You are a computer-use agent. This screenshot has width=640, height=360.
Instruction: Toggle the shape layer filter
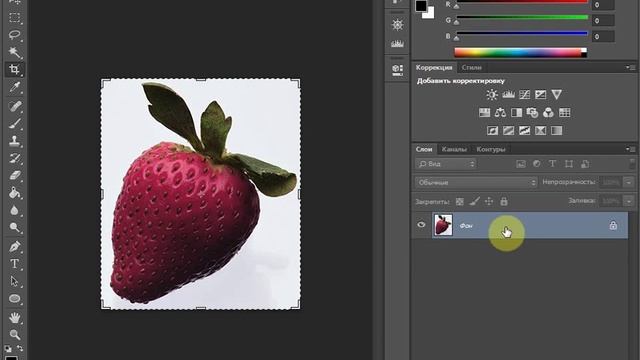point(569,164)
